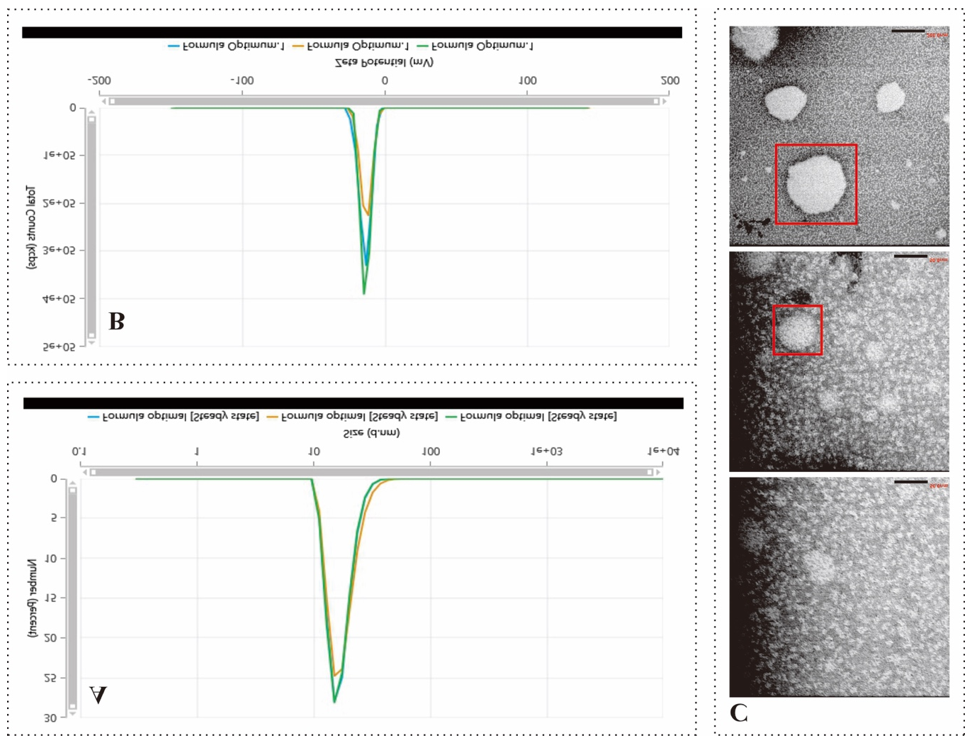Select the top TEM image with large red-boxed particle
This screenshot has width=973, height=747.
click(839, 135)
